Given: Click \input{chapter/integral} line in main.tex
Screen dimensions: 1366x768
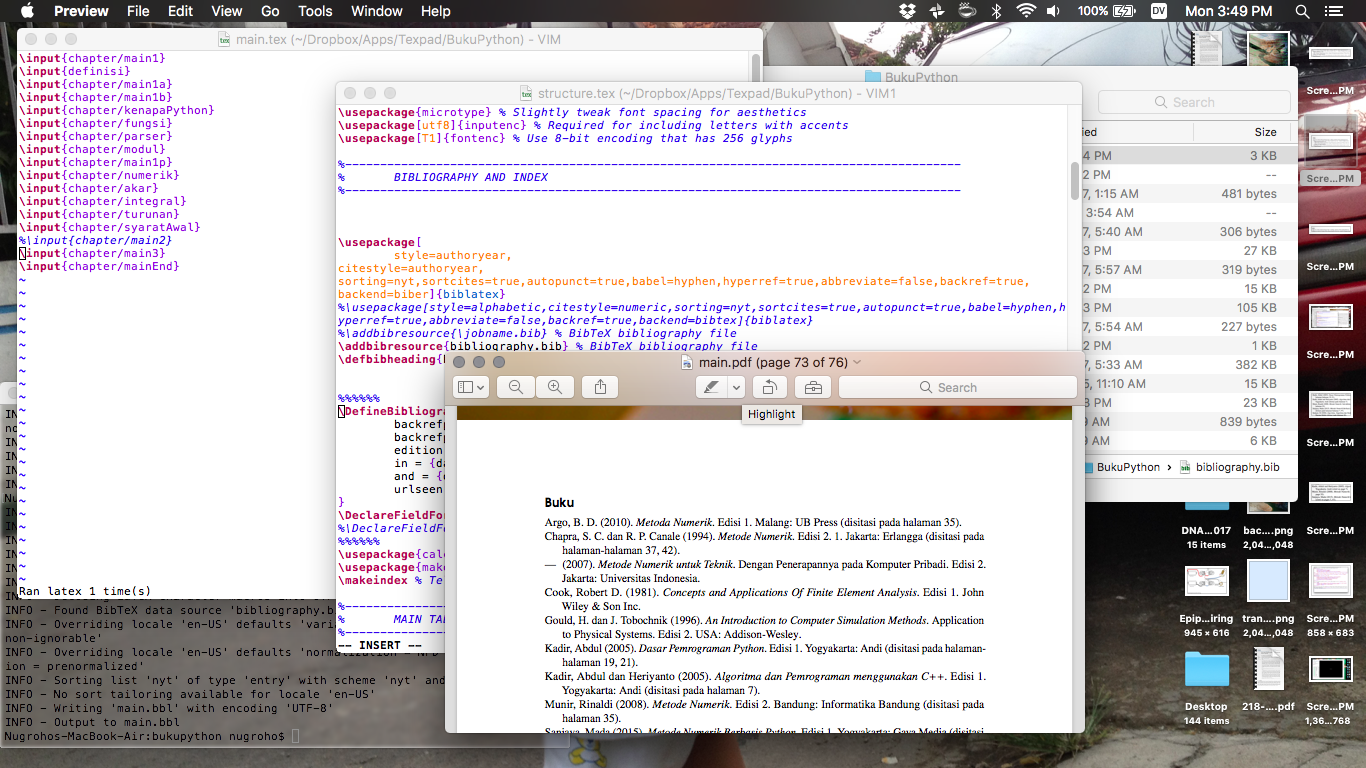Looking at the screenshot, I should [x=103, y=201].
